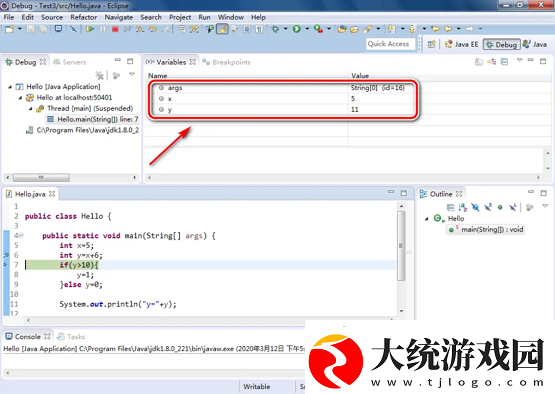Viewport: 555px width, 394px height.
Task: Collapse all in Variables view toolbar
Action: (505, 62)
